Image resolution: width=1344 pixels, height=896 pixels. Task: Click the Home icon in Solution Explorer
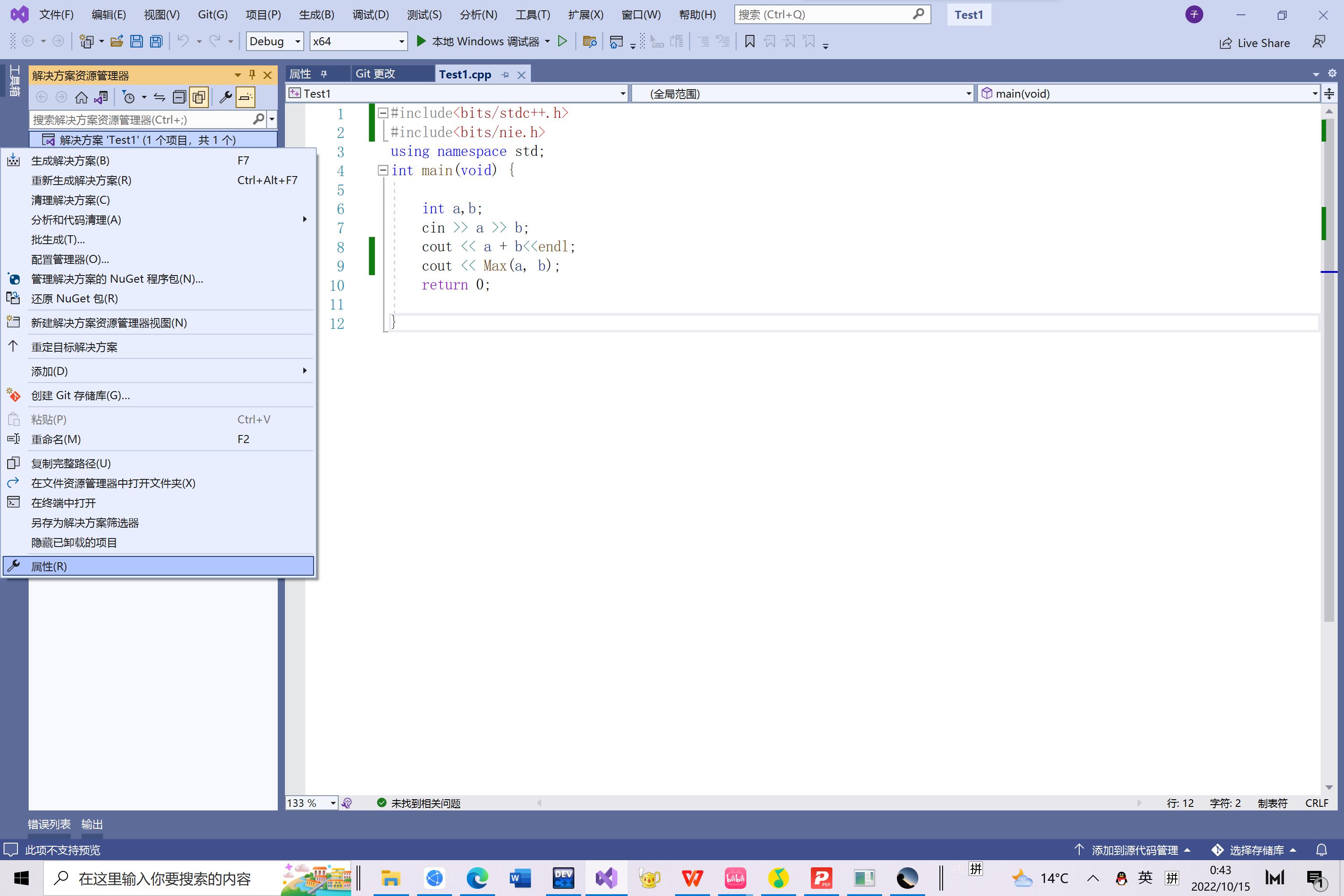coord(81,98)
